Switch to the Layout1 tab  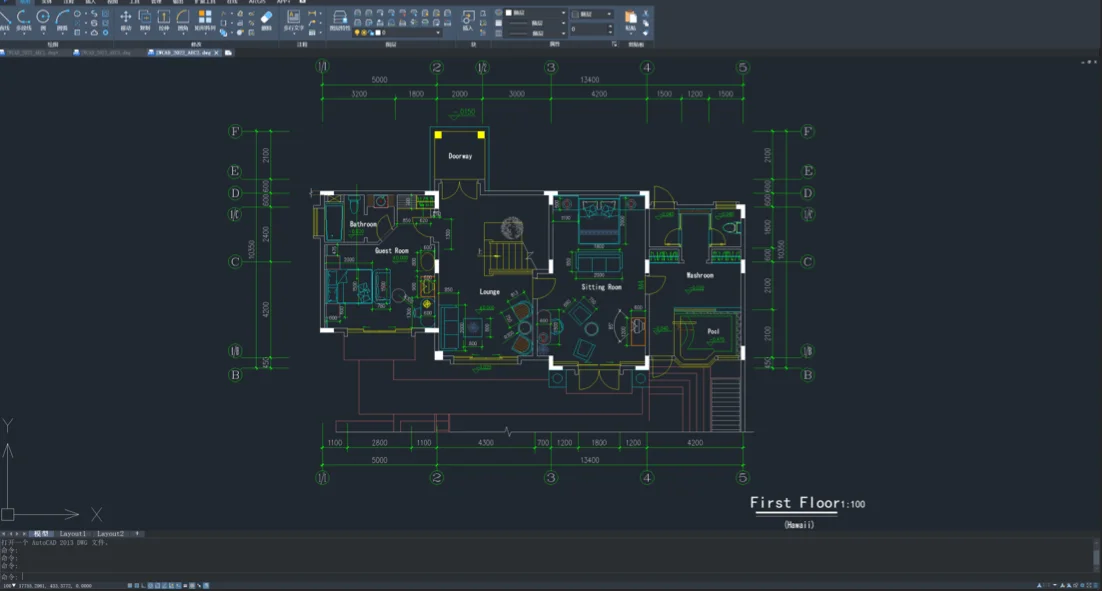(72, 534)
